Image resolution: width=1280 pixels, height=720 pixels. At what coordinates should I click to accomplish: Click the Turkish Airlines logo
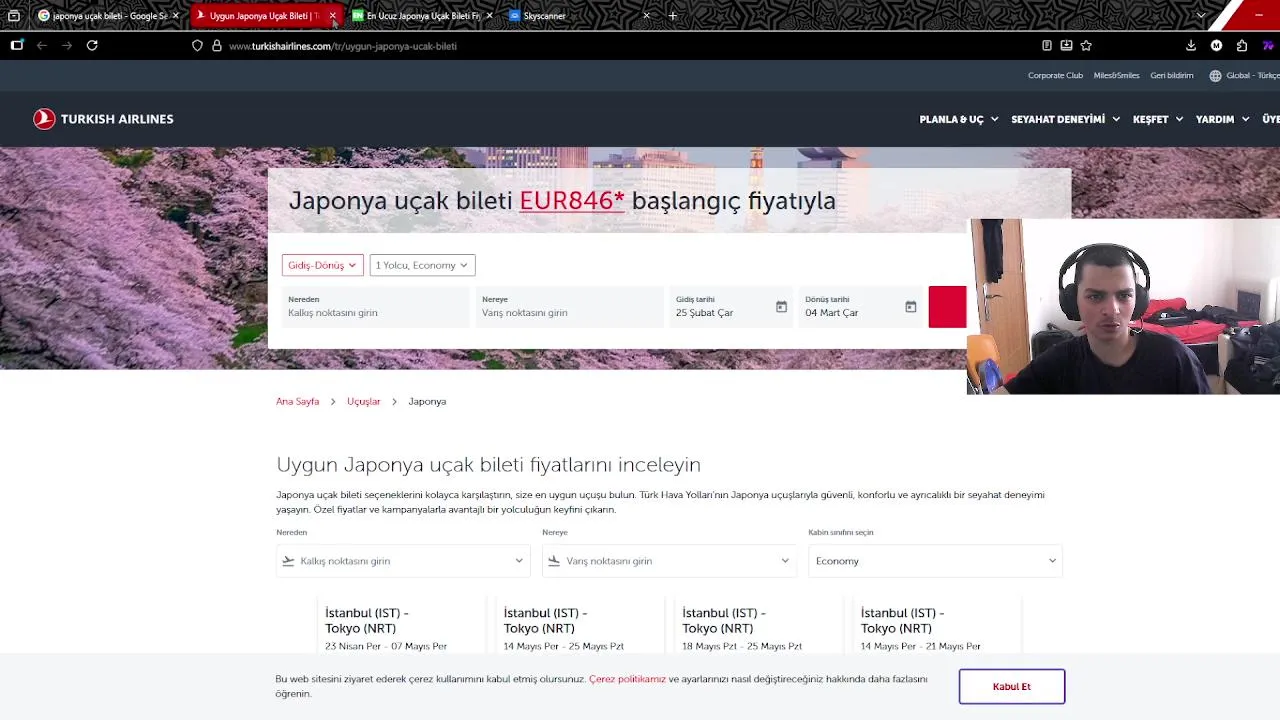[x=103, y=119]
